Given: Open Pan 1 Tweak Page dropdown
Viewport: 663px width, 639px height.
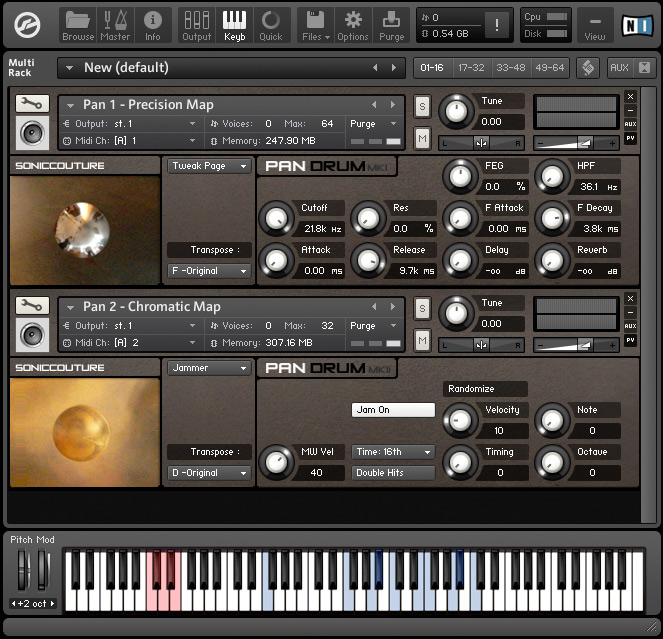Looking at the screenshot, I should coord(209,166).
